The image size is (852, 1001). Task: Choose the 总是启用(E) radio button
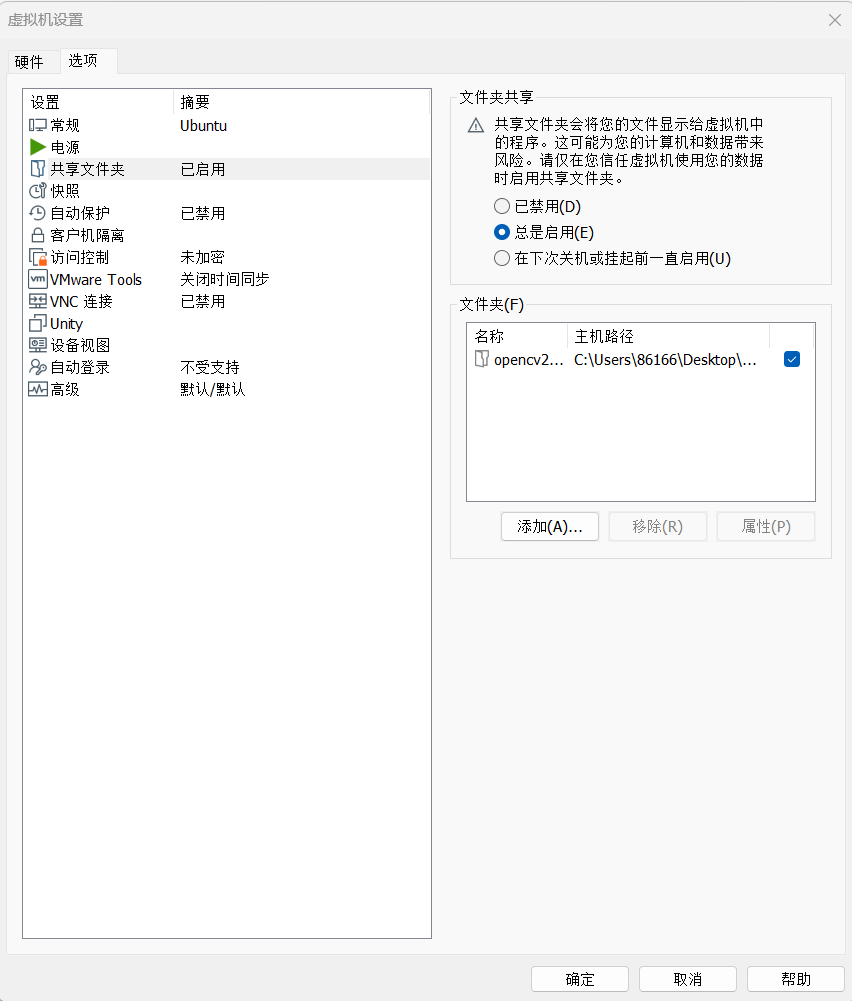tap(502, 233)
